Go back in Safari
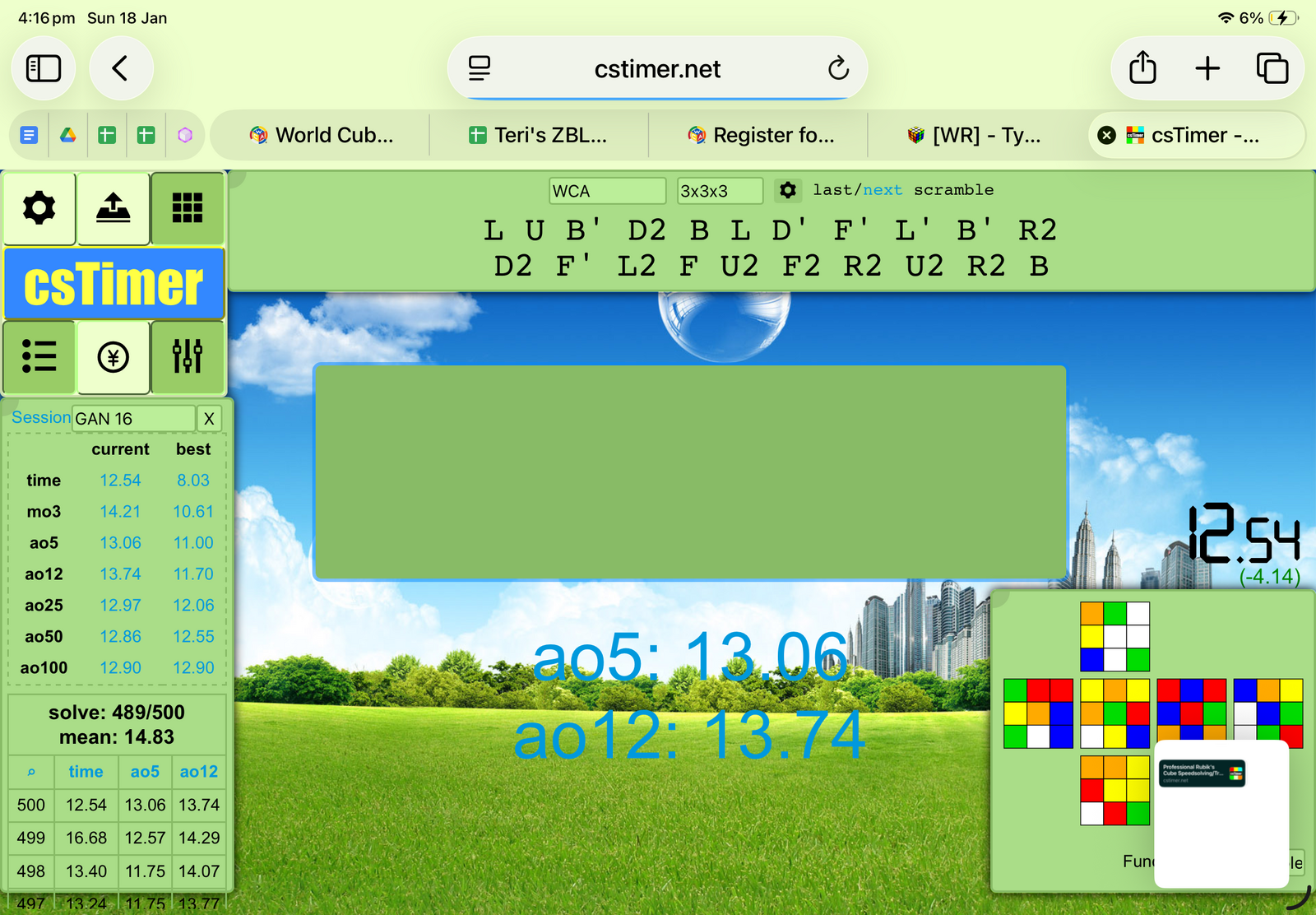 (121, 68)
